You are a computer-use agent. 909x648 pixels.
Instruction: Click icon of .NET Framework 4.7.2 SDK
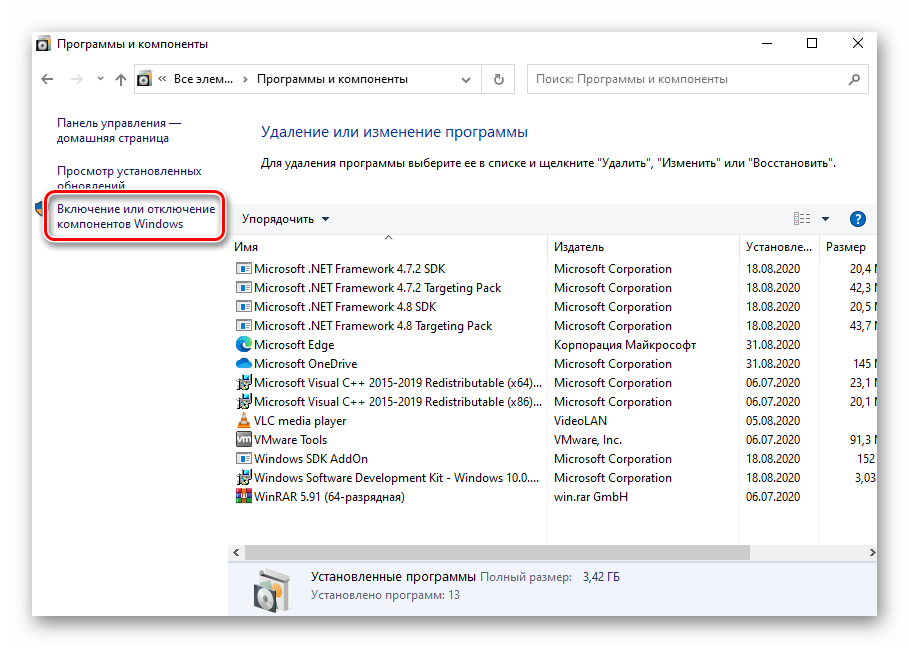pos(243,268)
